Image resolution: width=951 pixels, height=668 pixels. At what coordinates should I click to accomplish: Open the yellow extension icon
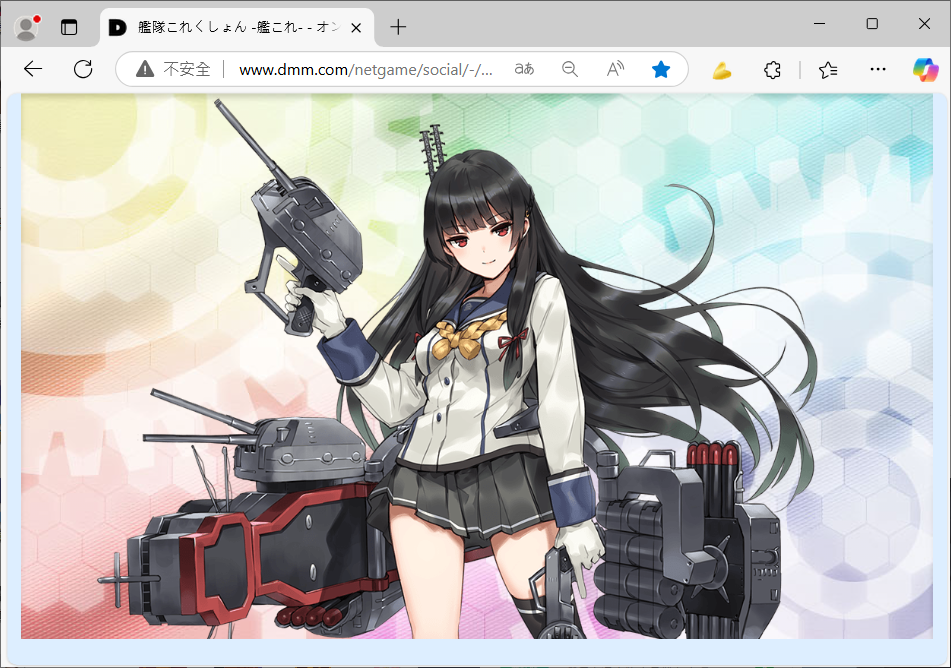722,71
